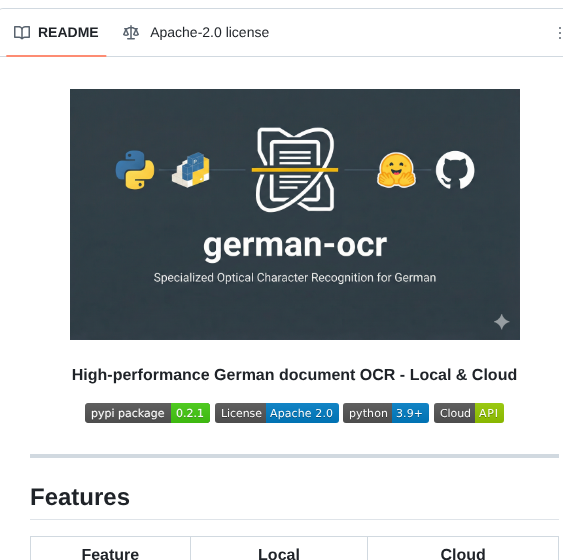Click the License Apache 2.0 badge

click(x=277, y=413)
